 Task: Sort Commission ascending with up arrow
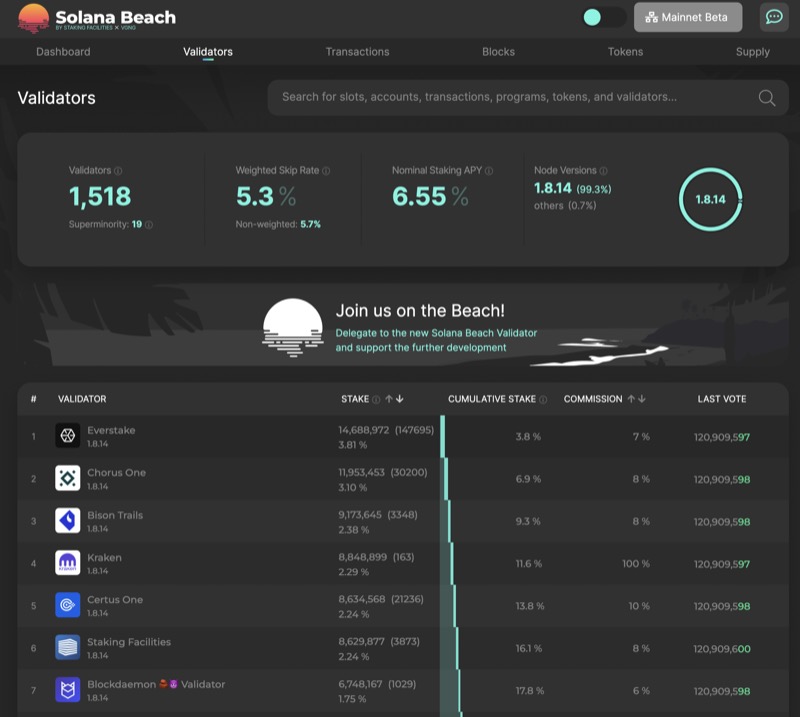(x=631, y=399)
